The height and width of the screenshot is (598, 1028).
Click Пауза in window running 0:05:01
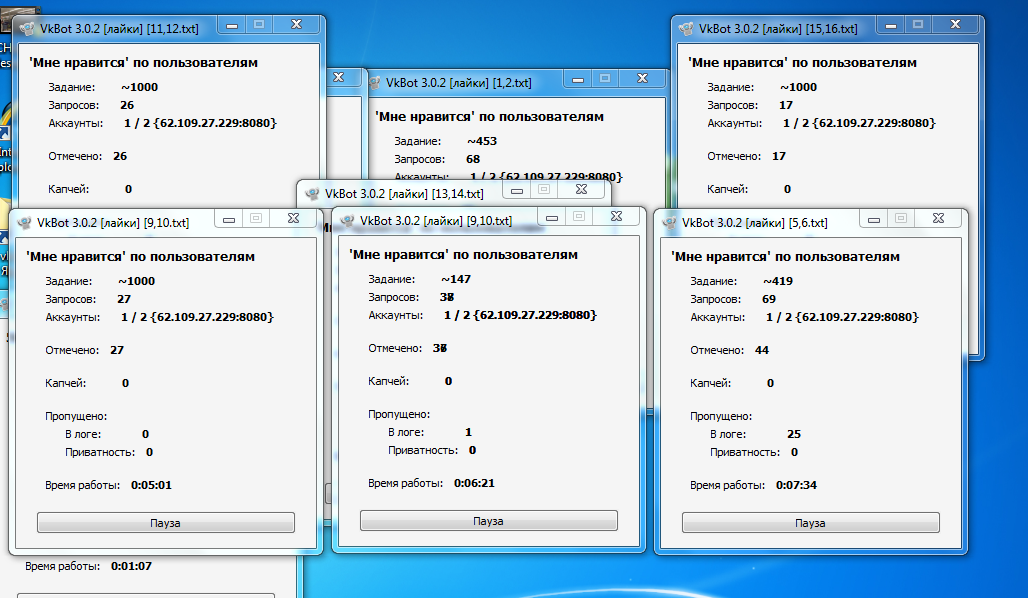click(165, 523)
